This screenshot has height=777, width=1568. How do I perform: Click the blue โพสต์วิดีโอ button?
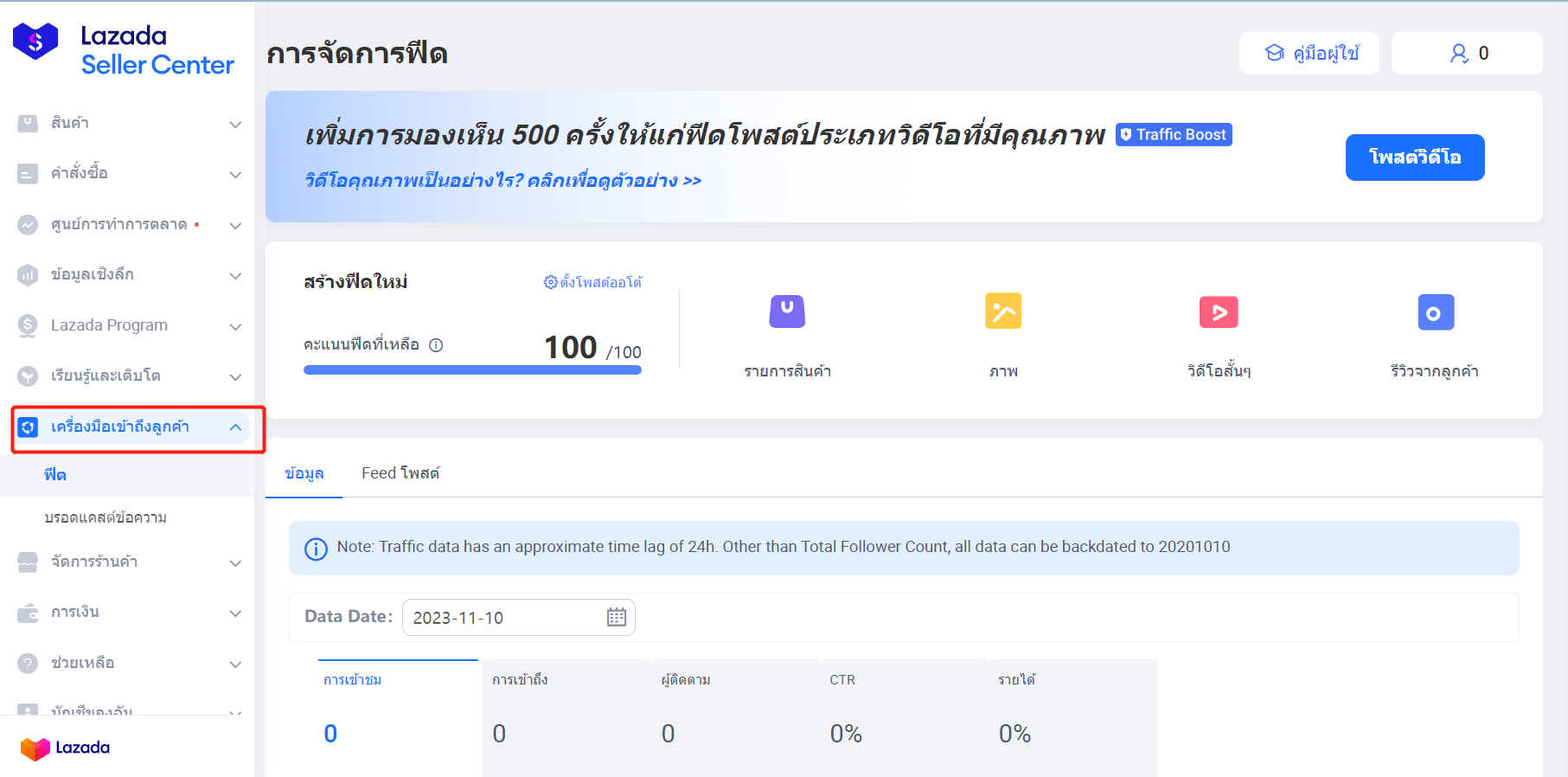click(x=1414, y=157)
